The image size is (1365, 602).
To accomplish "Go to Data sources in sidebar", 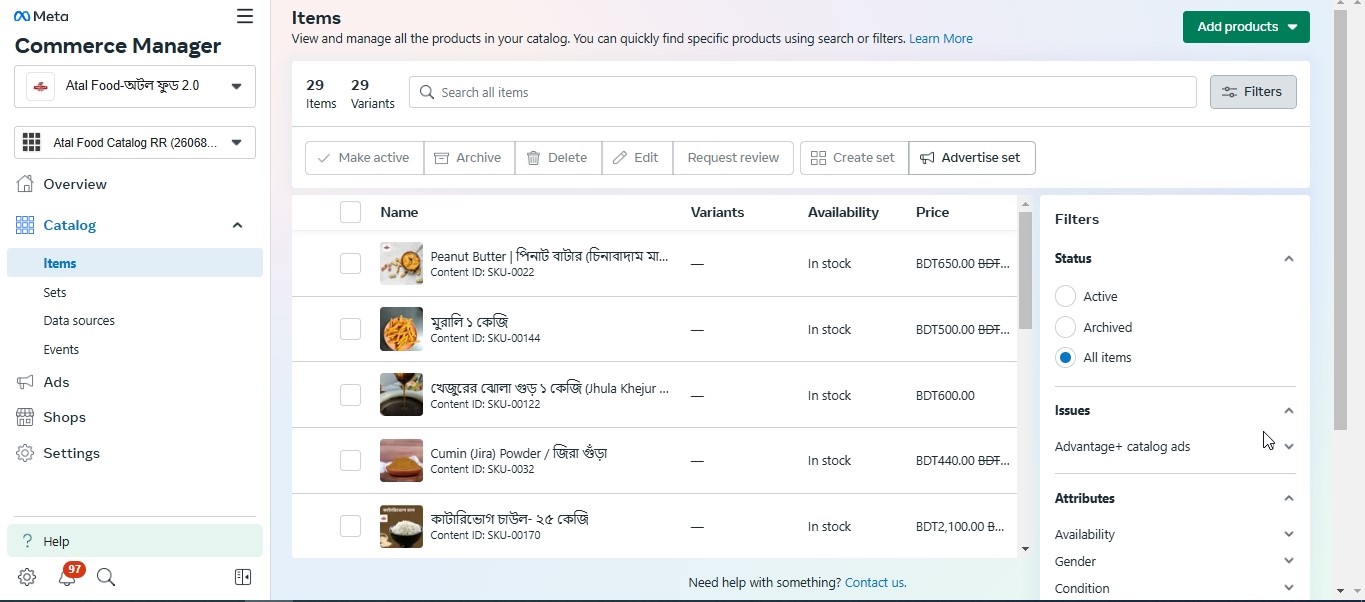I will tap(79, 320).
